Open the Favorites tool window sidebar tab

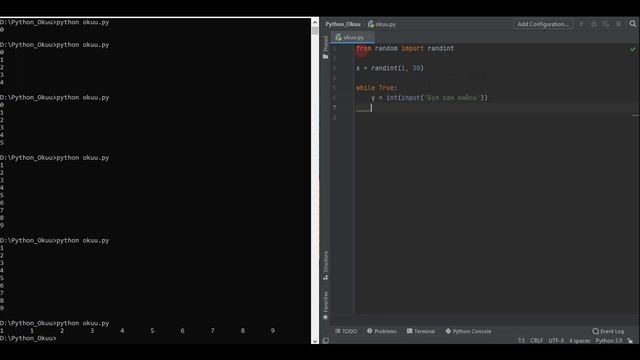point(325,305)
